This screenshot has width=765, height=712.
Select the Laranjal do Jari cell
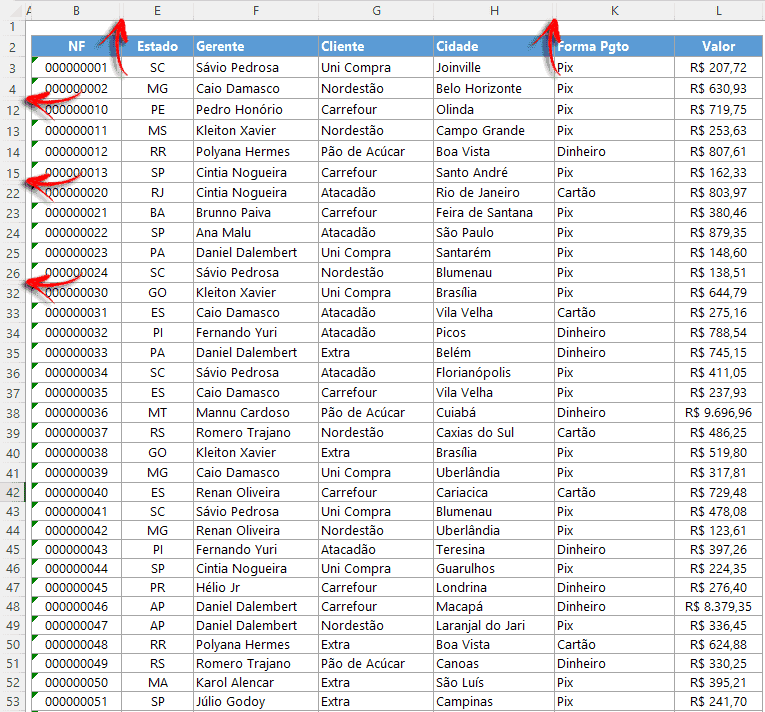pos(494,625)
